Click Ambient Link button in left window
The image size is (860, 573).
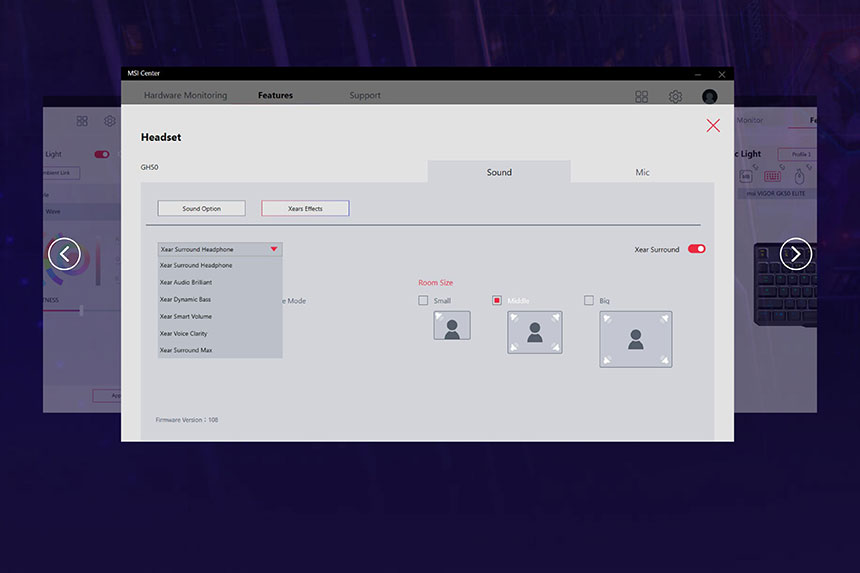(60, 173)
